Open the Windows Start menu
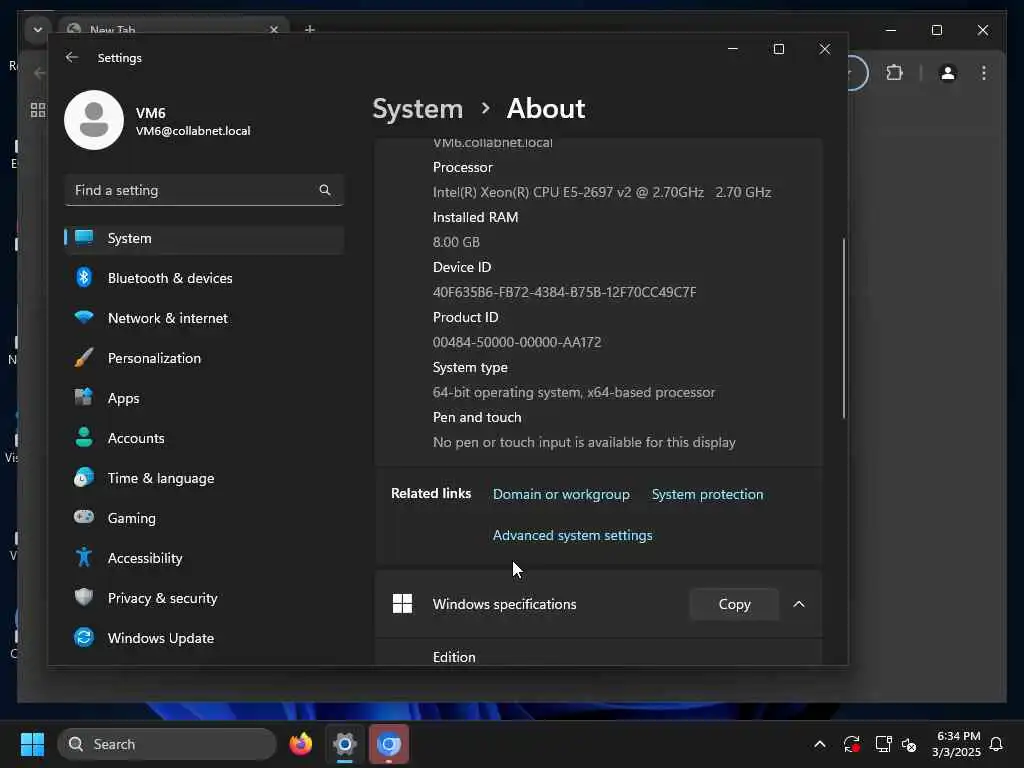This screenshot has height=768, width=1024. [x=32, y=744]
